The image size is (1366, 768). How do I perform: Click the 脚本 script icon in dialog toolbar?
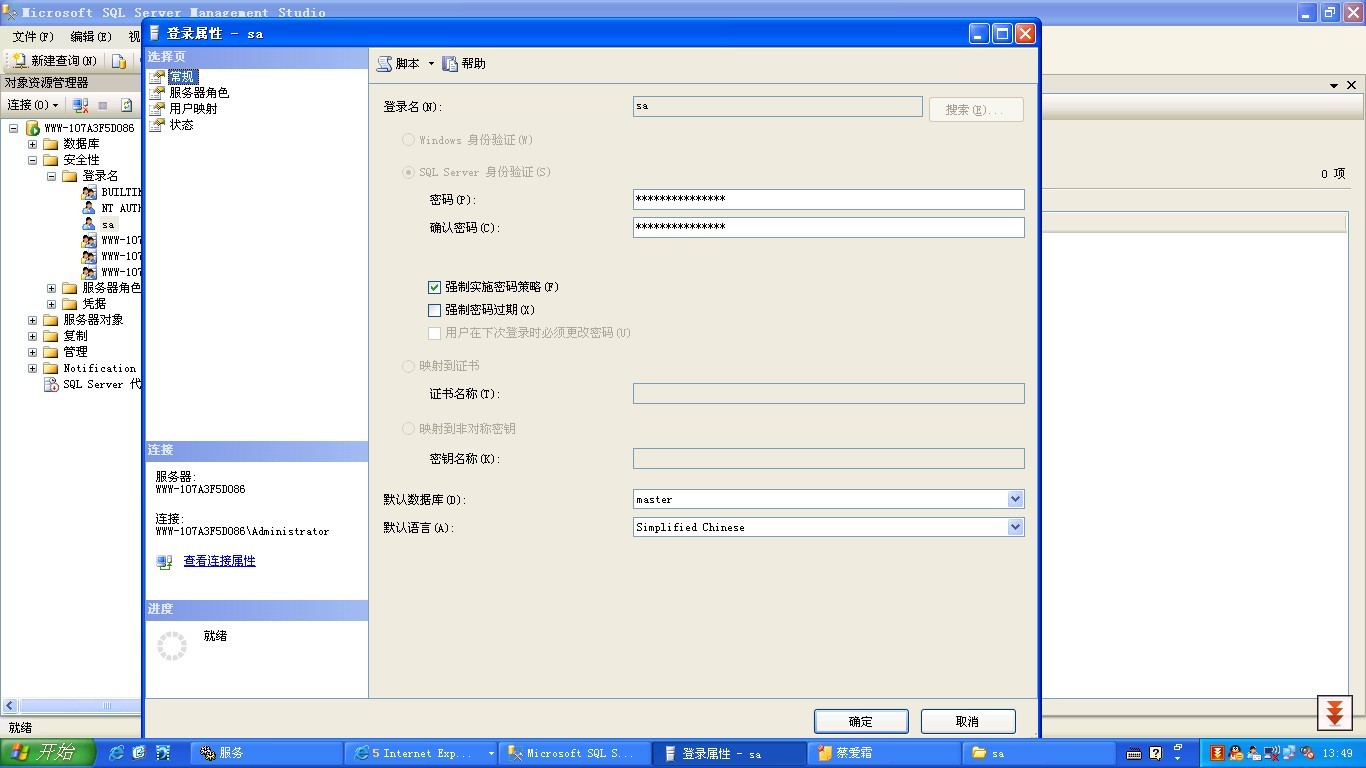coord(385,64)
